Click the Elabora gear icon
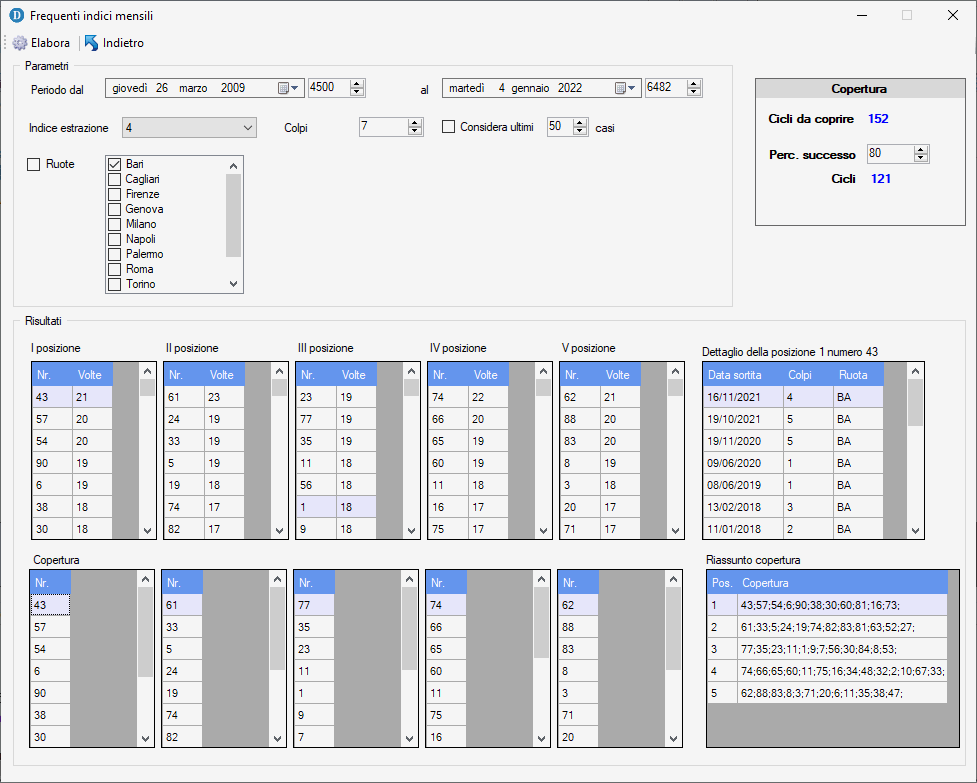Viewport: 977px width, 783px height. click(x=20, y=43)
